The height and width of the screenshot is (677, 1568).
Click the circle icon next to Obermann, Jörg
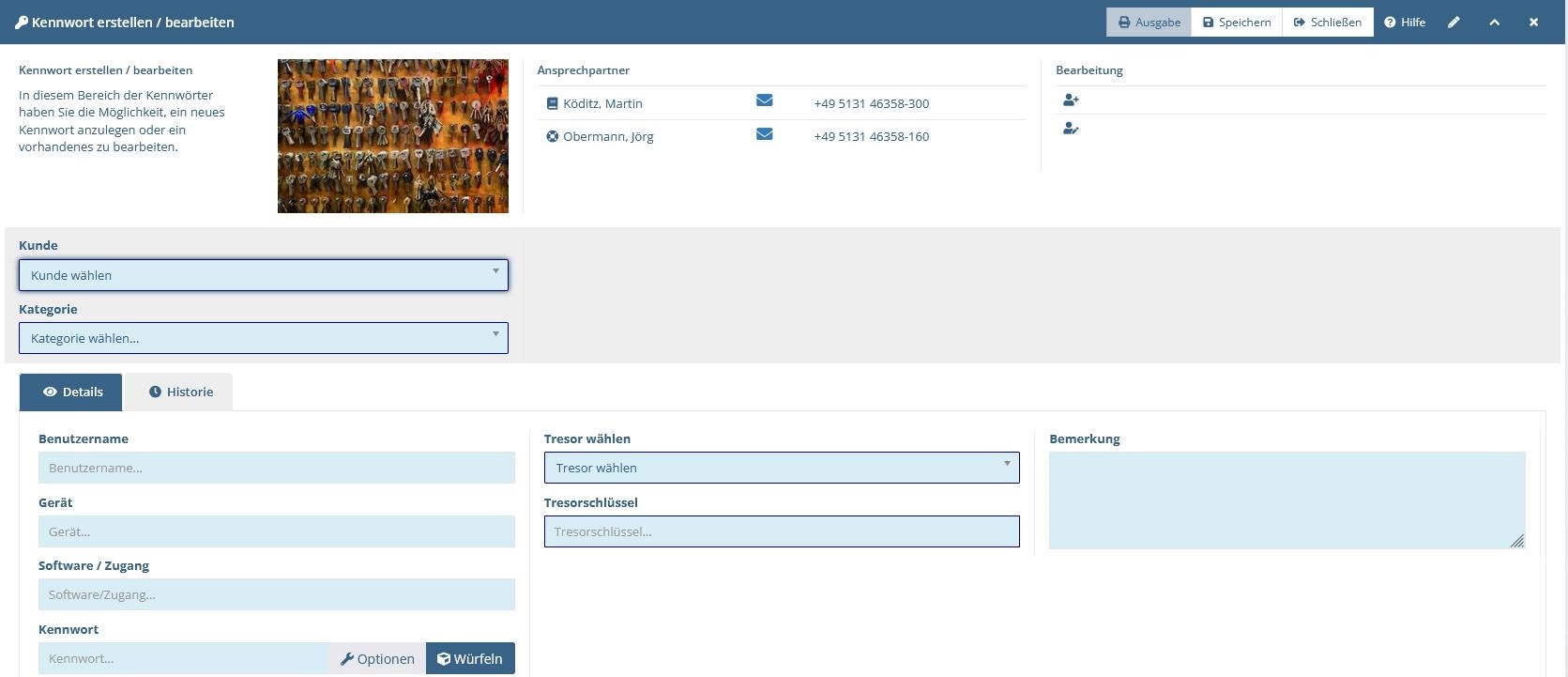point(552,136)
